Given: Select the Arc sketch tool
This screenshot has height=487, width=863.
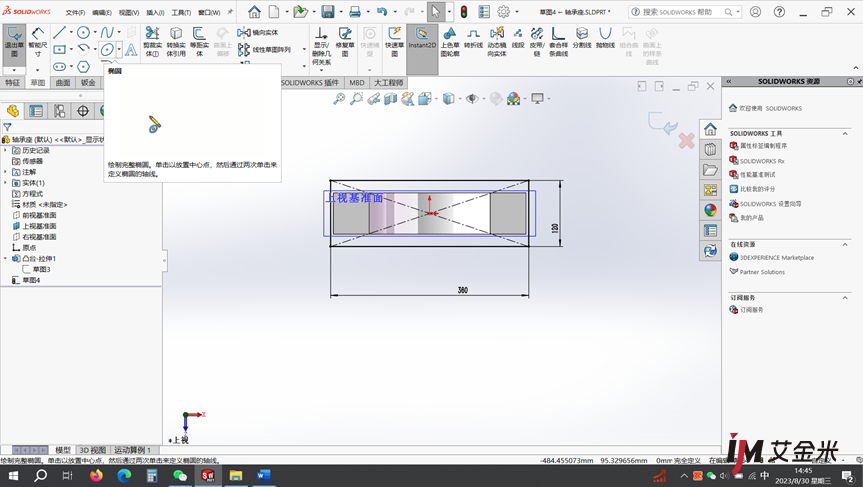Looking at the screenshot, I should [83, 50].
